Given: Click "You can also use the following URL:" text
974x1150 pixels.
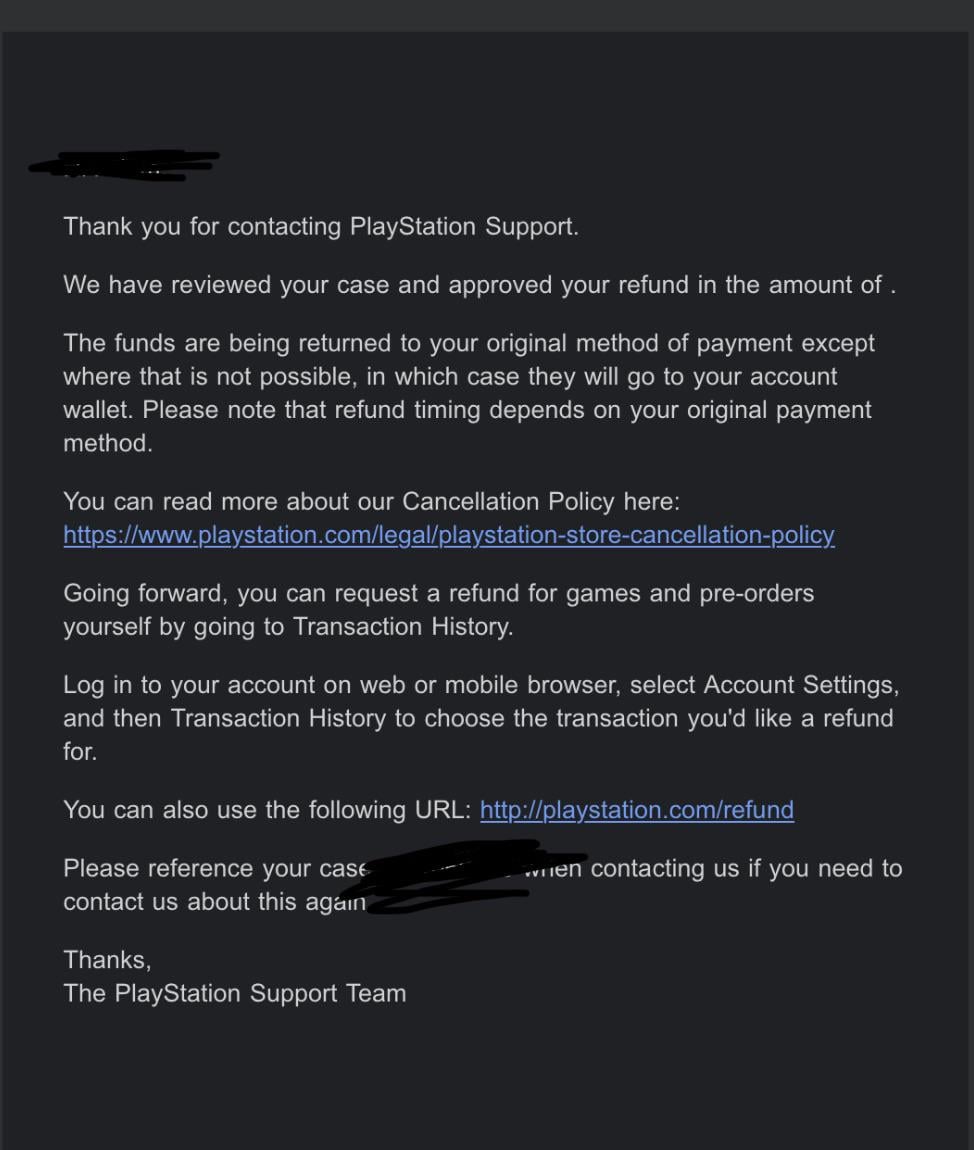Looking at the screenshot, I should coord(267,810).
